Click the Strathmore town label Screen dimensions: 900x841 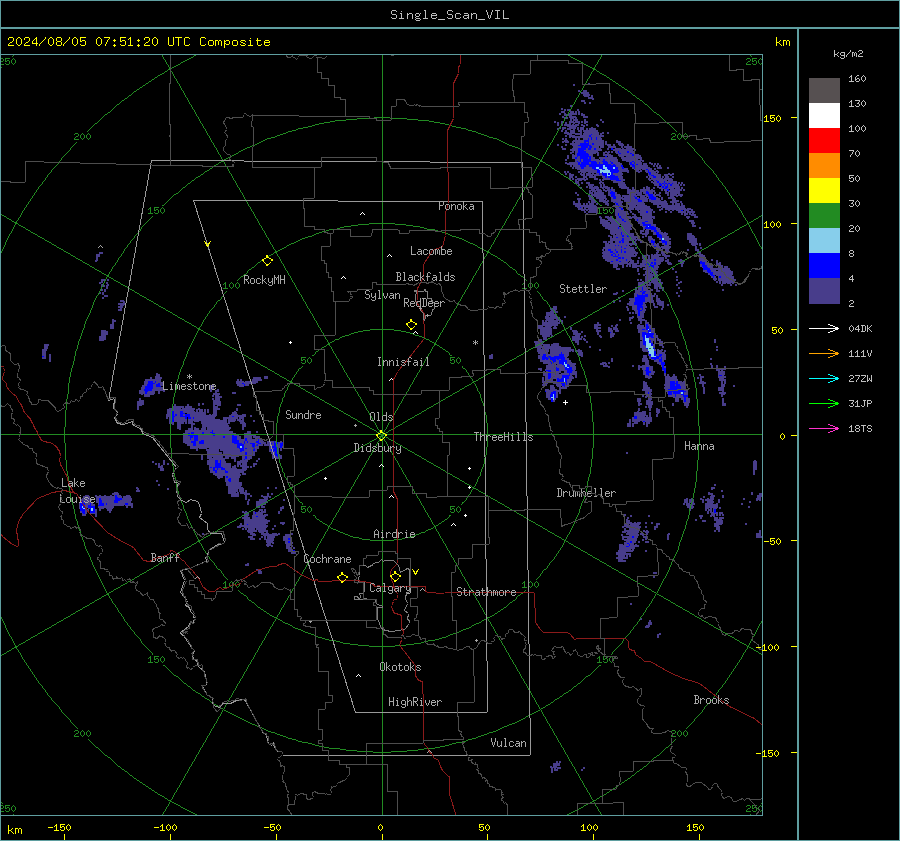tap(486, 592)
